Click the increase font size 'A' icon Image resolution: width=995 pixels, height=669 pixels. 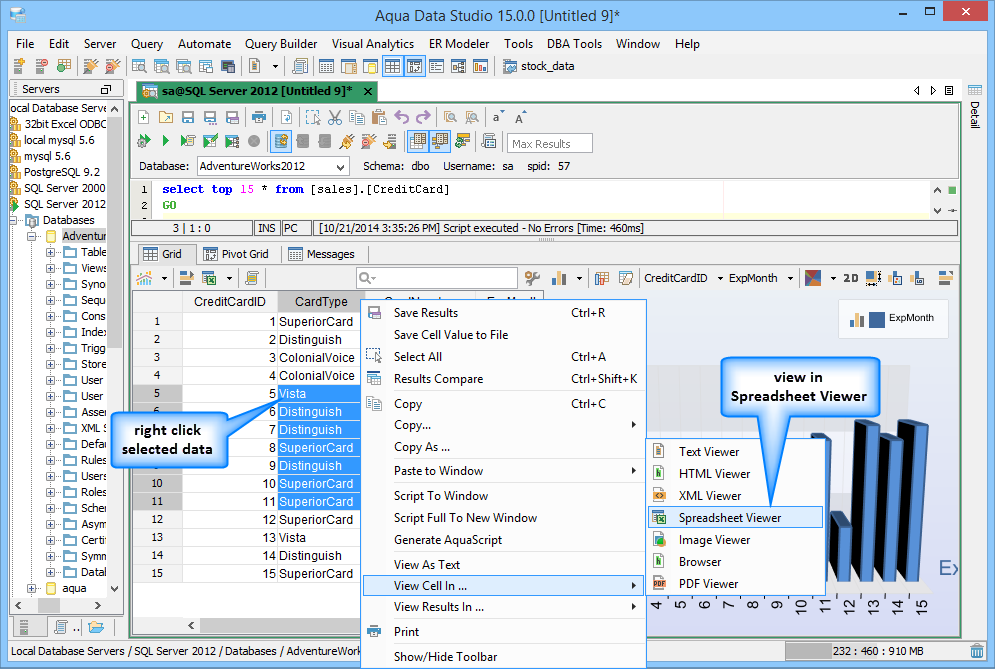tap(520, 117)
